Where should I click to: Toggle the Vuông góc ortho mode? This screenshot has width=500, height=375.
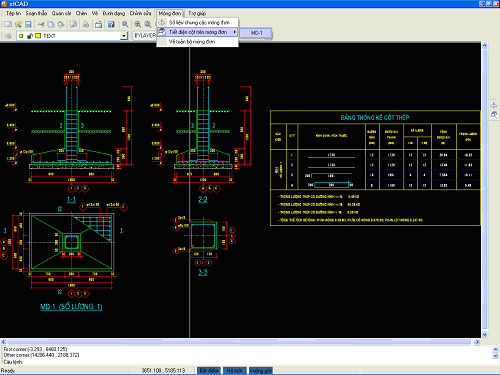[261, 371]
